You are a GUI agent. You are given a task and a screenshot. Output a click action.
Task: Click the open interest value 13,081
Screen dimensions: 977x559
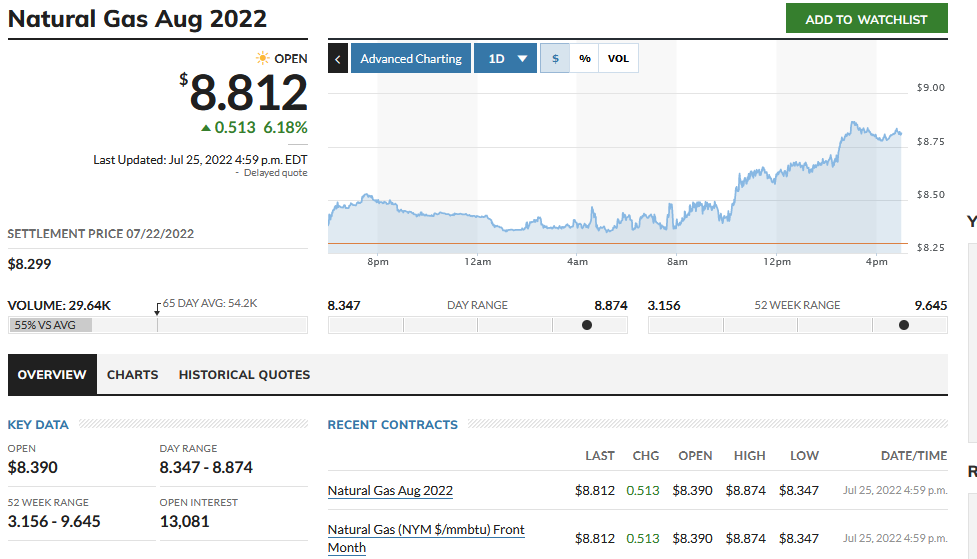pyautogui.click(x=184, y=521)
